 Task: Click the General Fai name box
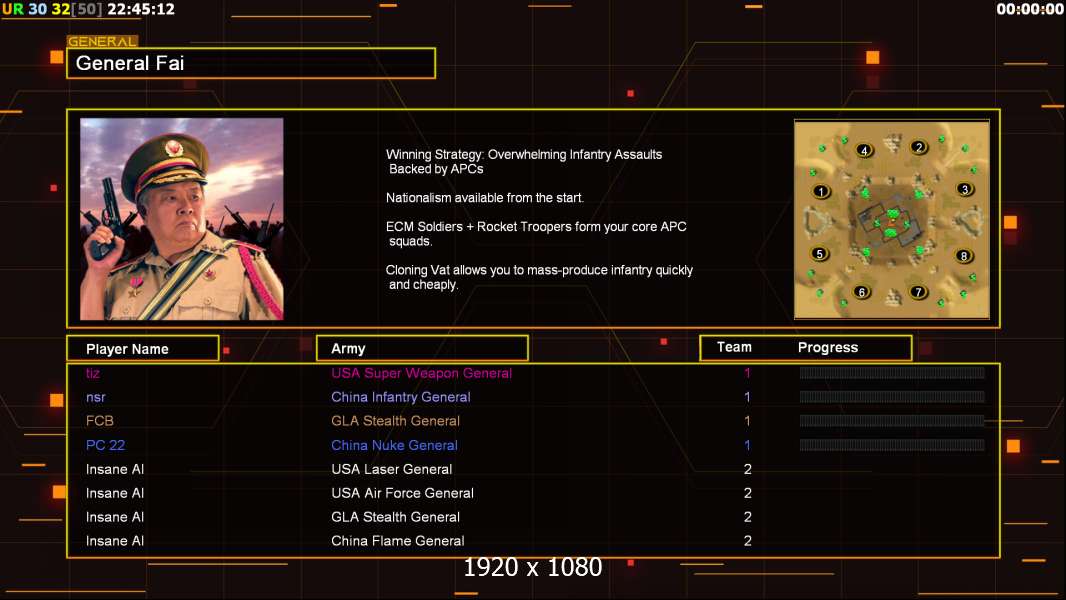pos(250,63)
